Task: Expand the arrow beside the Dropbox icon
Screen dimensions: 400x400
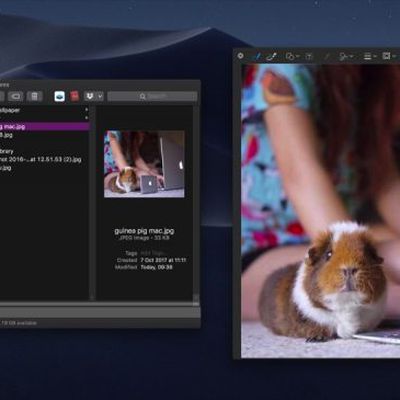Action: [x=100, y=96]
